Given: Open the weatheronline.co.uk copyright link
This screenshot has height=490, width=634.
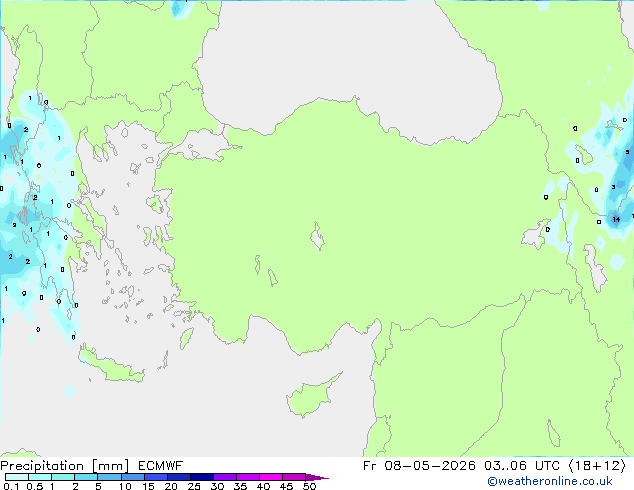Looking at the screenshot, I should point(550,481).
